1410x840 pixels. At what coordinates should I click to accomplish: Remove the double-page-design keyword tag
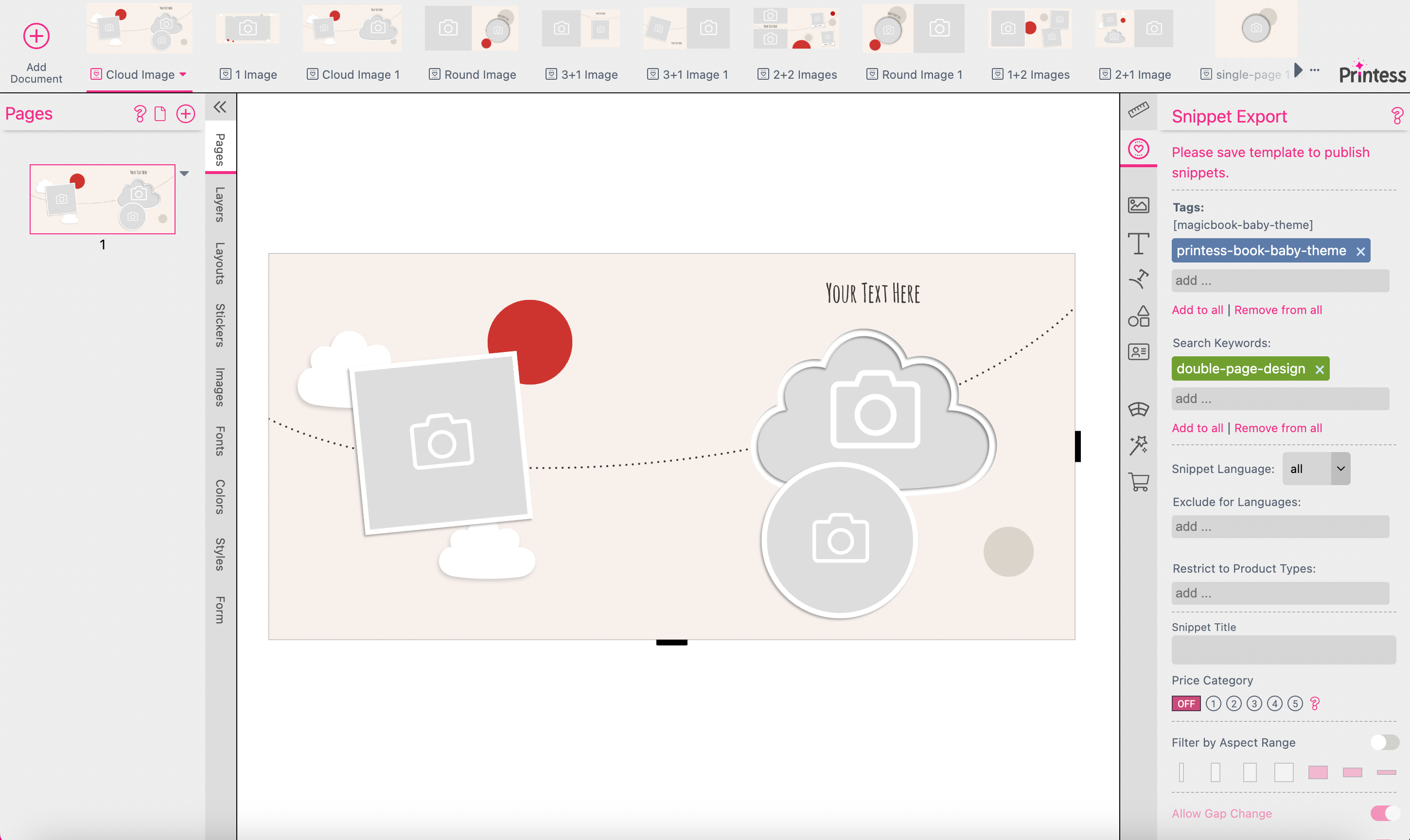[x=1321, y=368]
